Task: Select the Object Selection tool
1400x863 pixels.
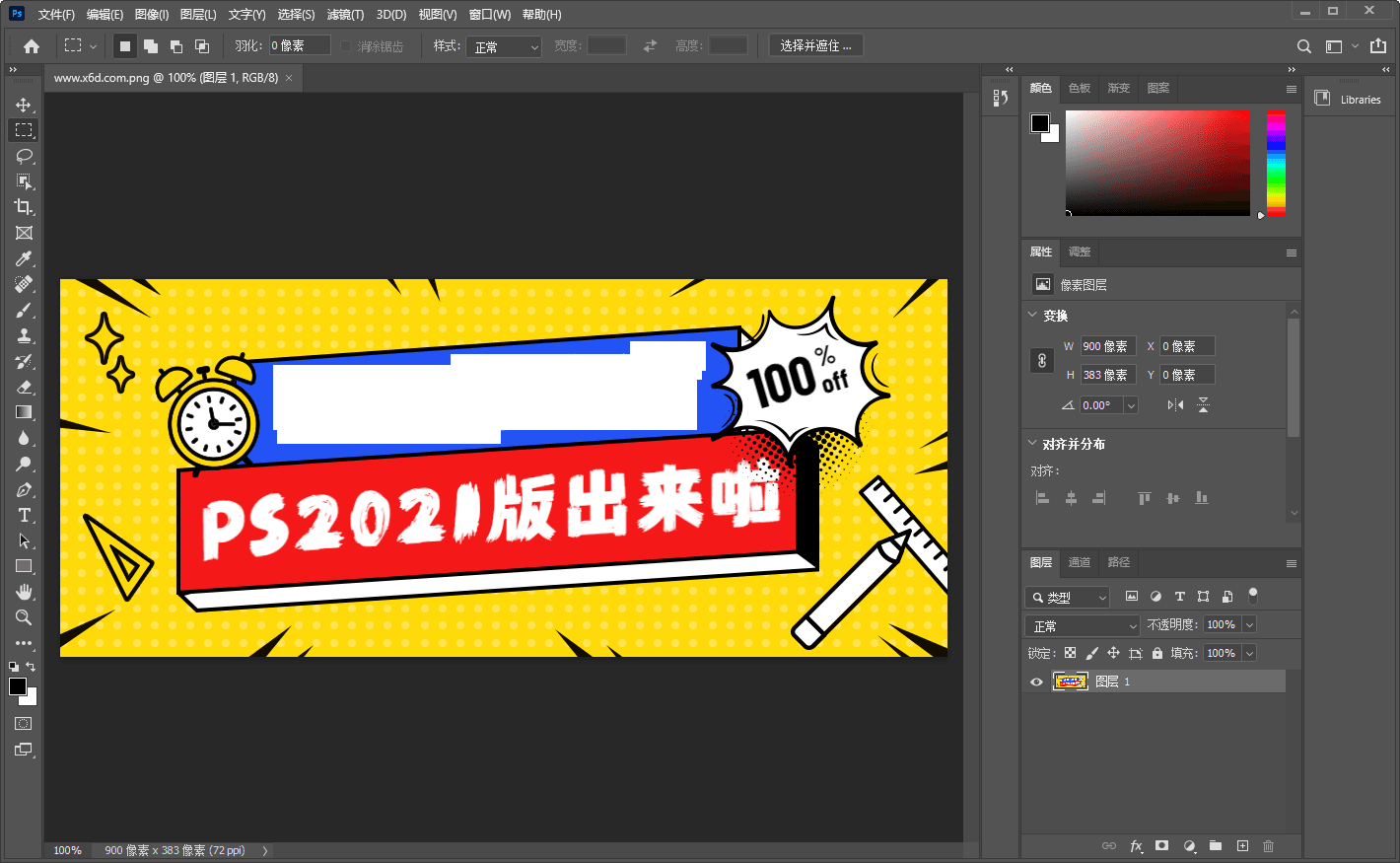Action: point(24,181)
